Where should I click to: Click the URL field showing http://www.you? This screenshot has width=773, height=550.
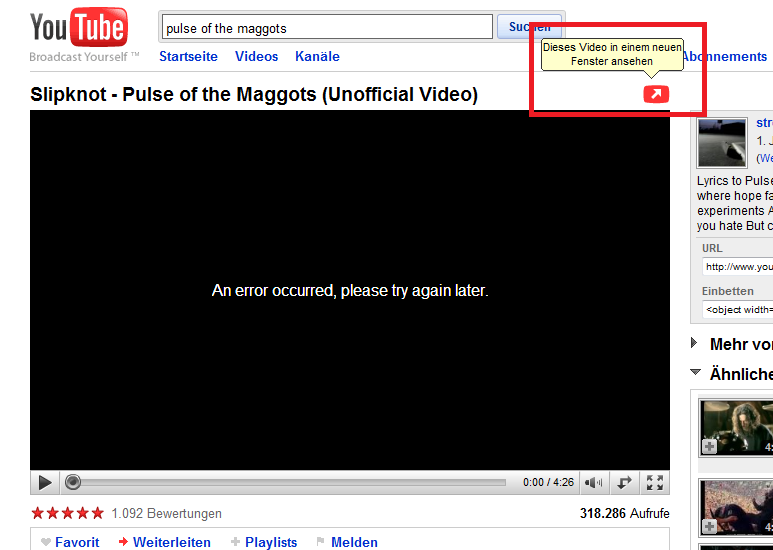[x=738, y=267]
